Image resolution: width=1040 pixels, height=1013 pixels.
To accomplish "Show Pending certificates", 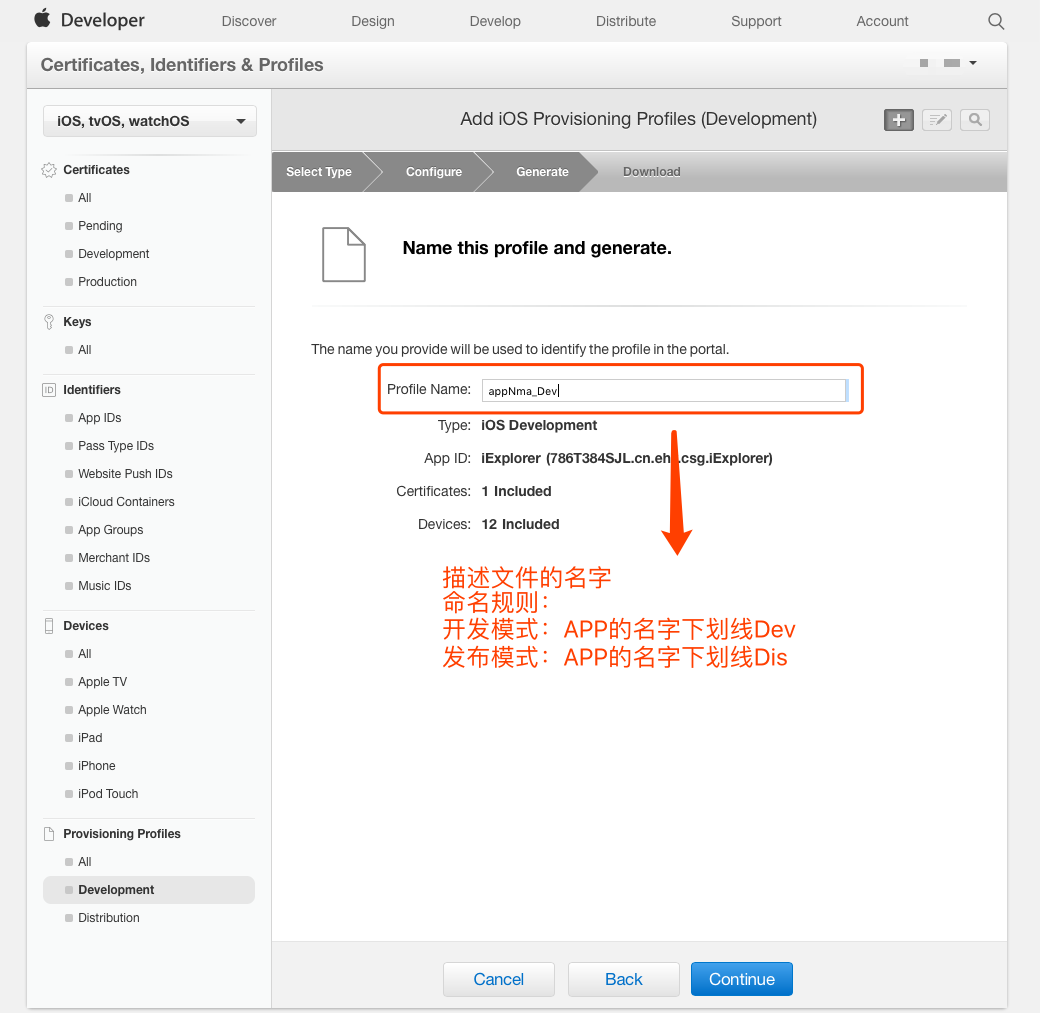I will (100, 226).
